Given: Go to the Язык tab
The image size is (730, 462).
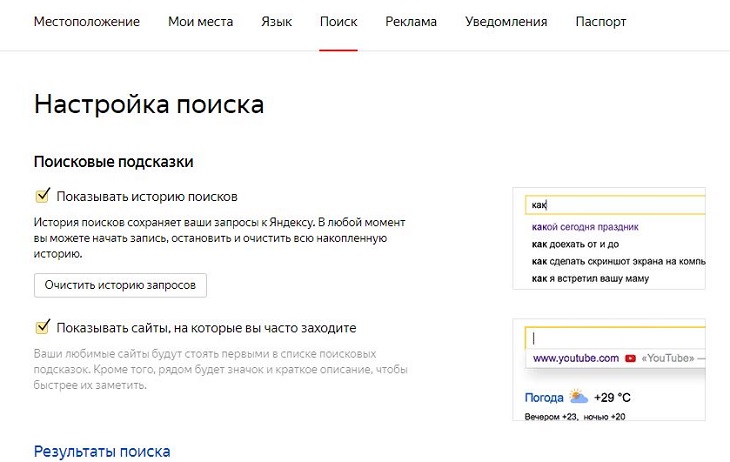Looking at the screenshot, I should [x=276, y=21].
